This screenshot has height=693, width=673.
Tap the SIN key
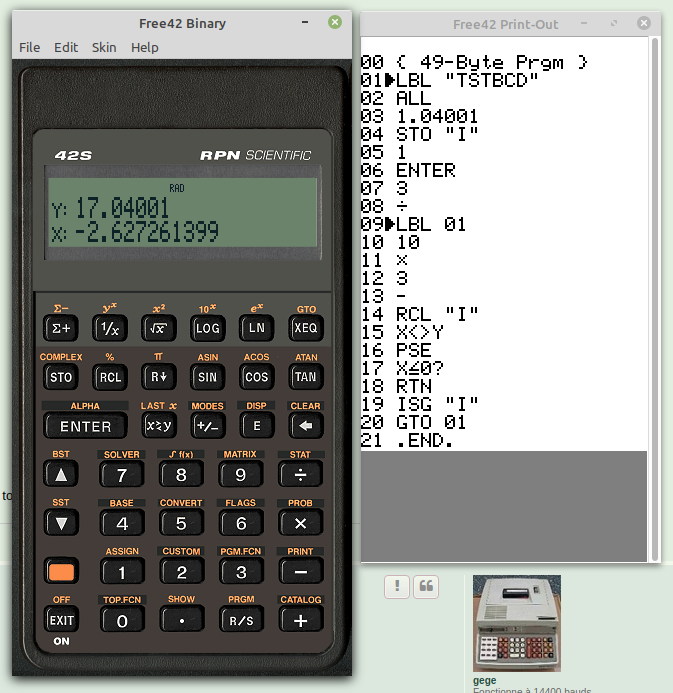[x=208, y=377]
